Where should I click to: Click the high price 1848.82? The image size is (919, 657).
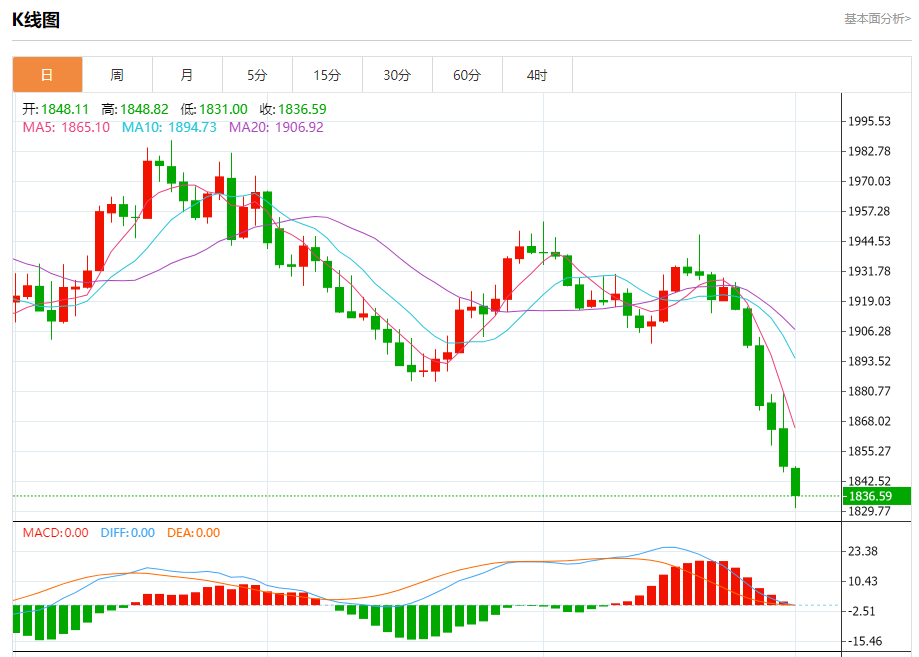144,109
